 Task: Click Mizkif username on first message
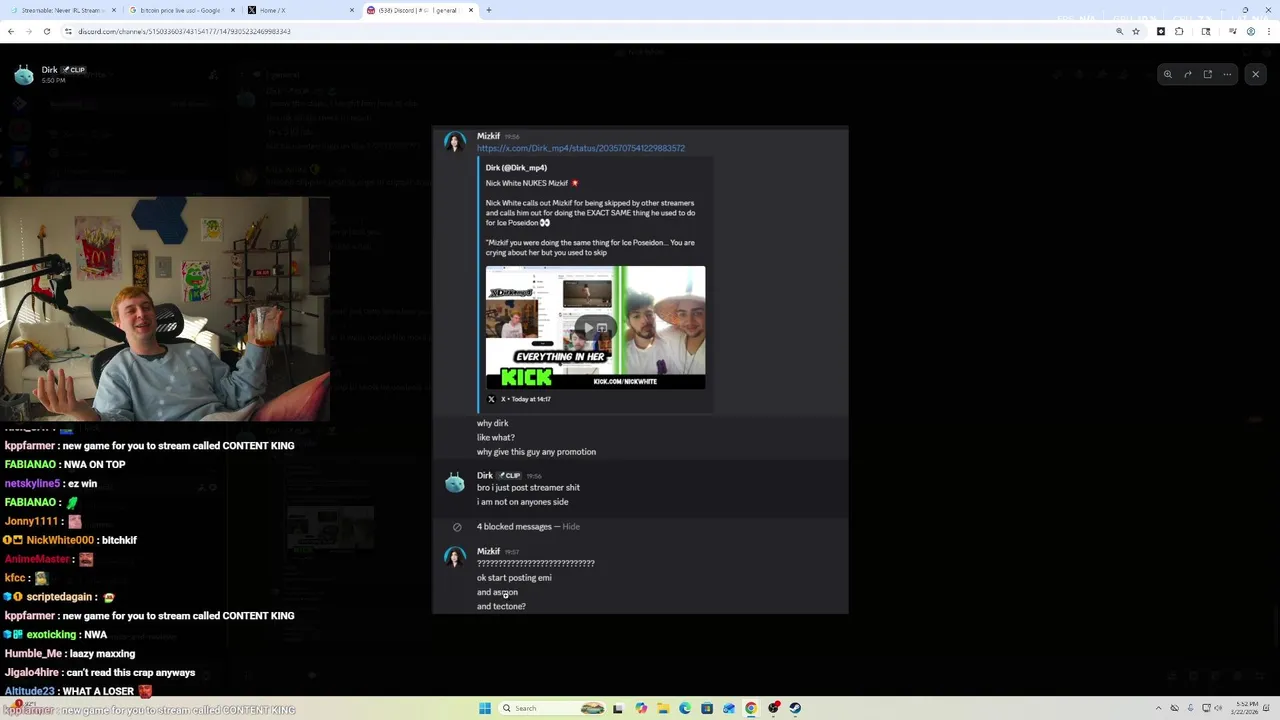pos(488,136)
